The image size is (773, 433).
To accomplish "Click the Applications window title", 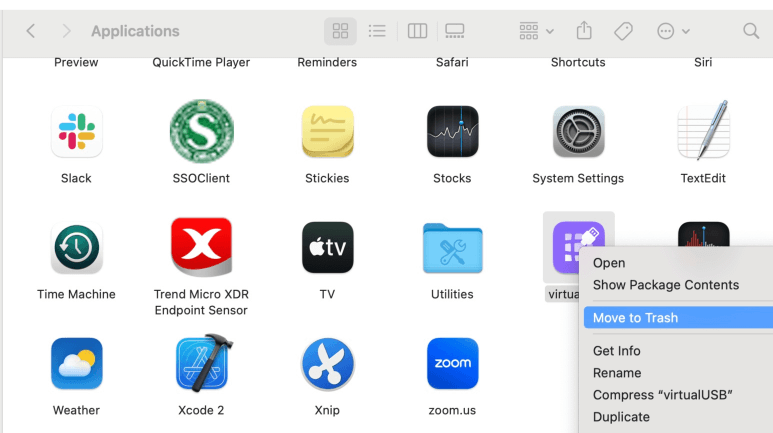I will (x=135, y=31).
